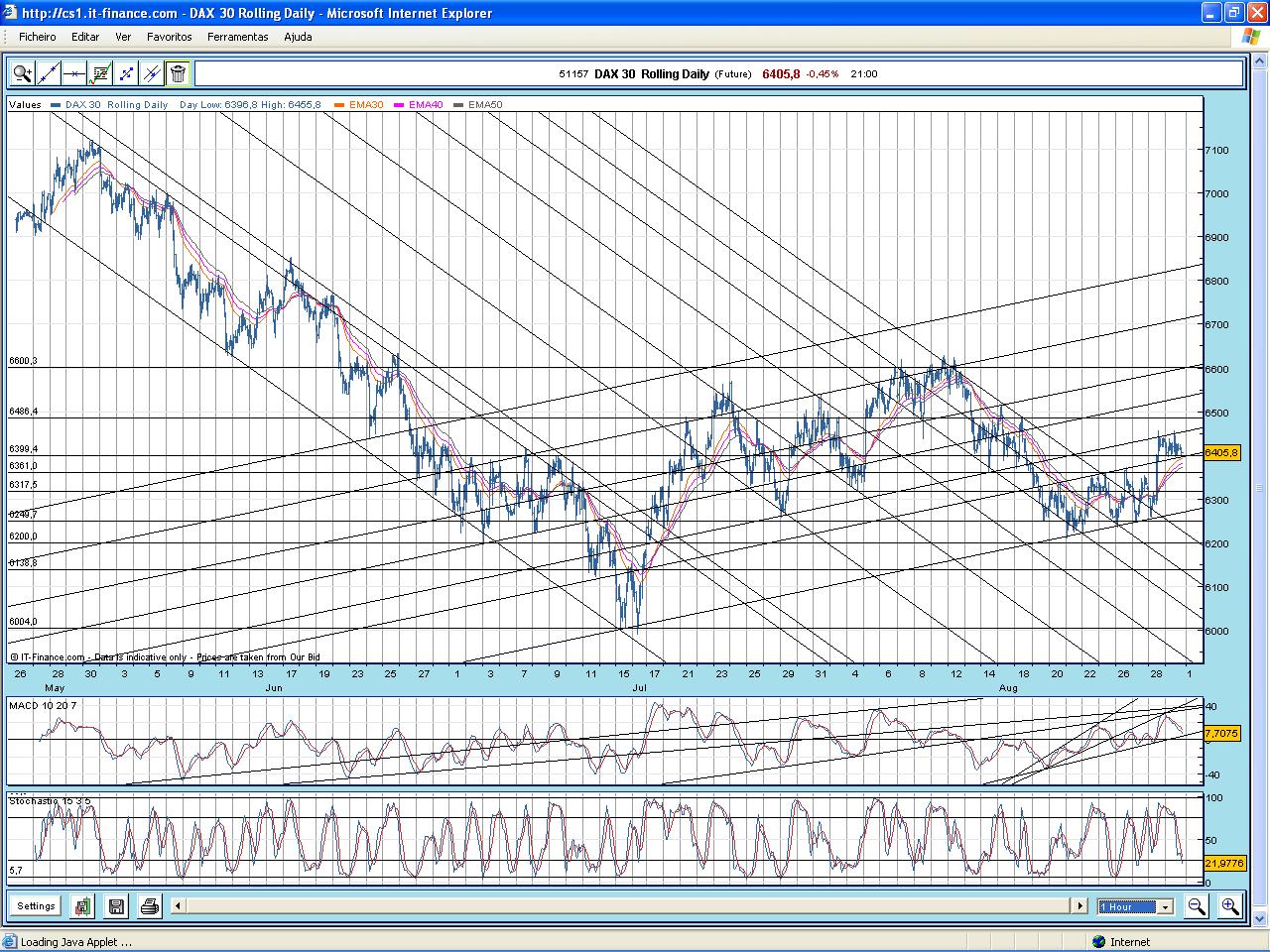Click the EMA40 magenta legend swatch
This screenshot has height=952, width=1270.
(x=400, y=105)
